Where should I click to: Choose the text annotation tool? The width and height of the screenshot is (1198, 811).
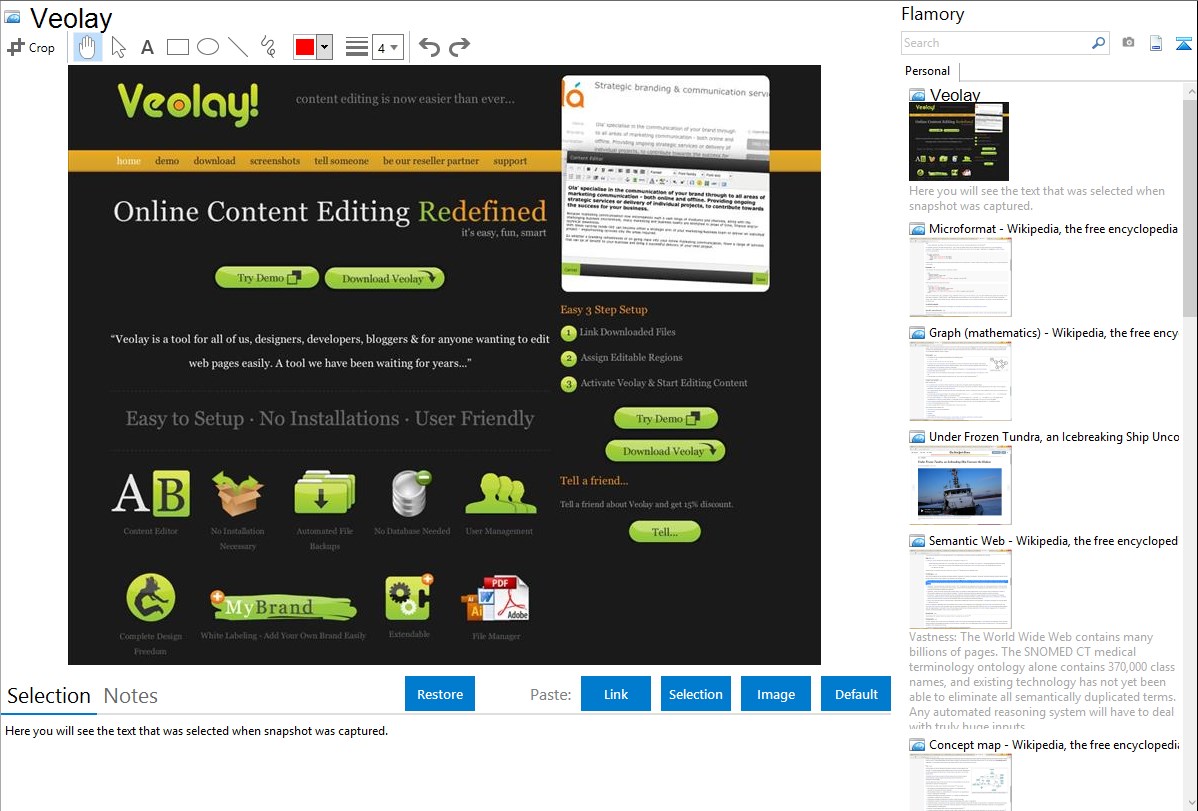[x=147, y=47]
